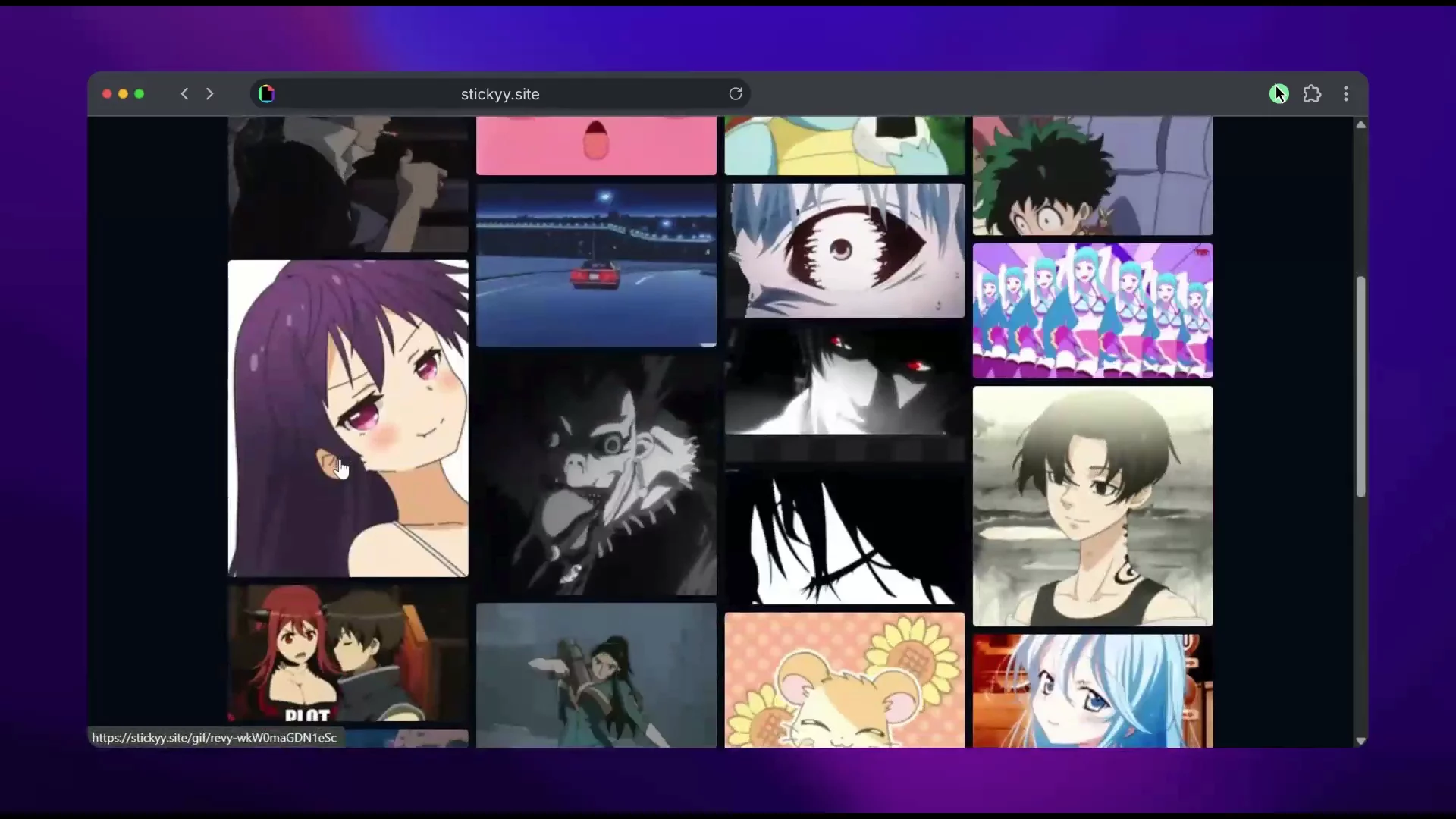1456x819 pixels.
Task: Open the extensions puzzle icon
Action: click(1312, 94)
